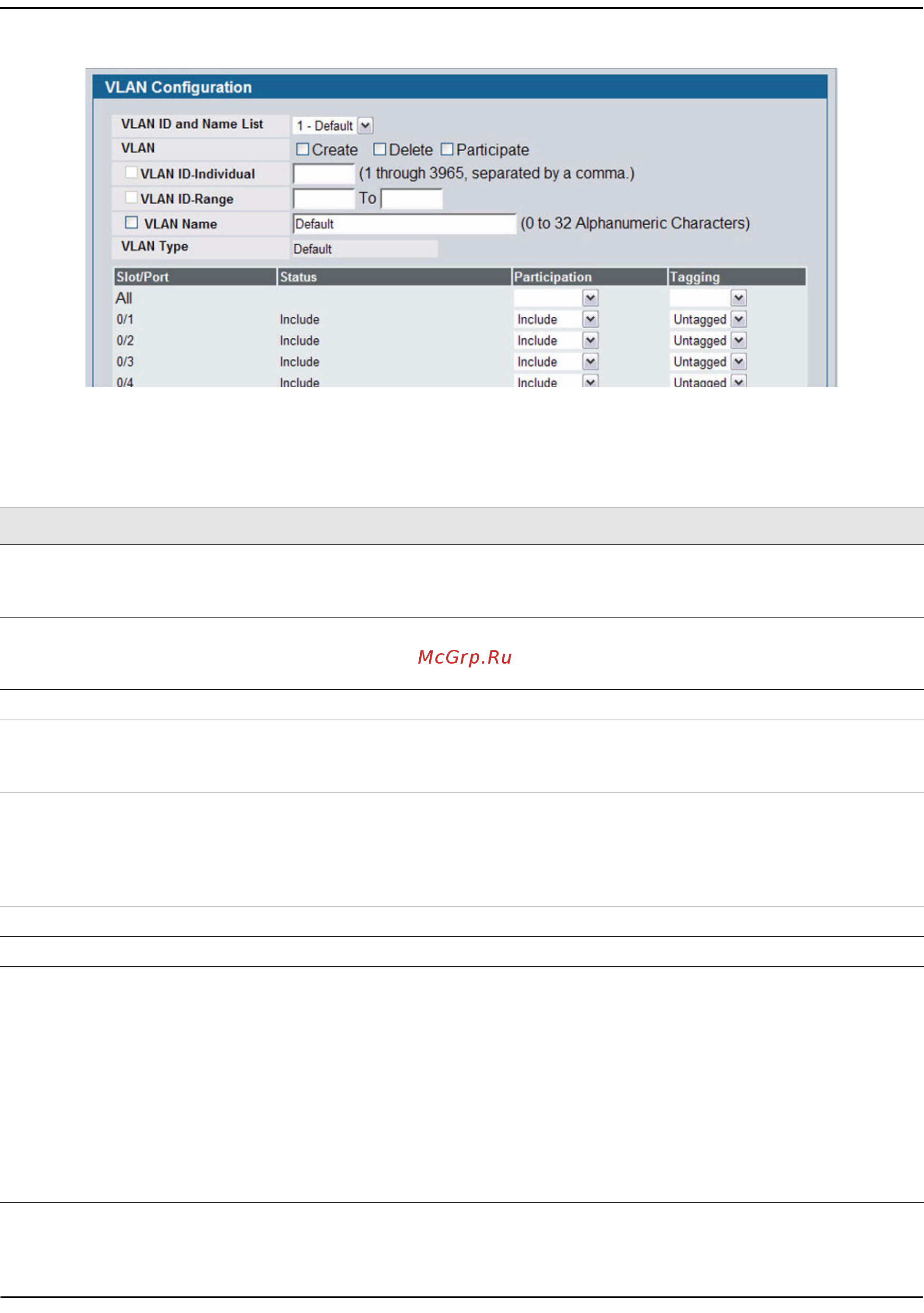Viewport: 924px width, 1313px height.
Task: Open the VLAN ID and Name List dropdown
Action: (x=332, y=125)
